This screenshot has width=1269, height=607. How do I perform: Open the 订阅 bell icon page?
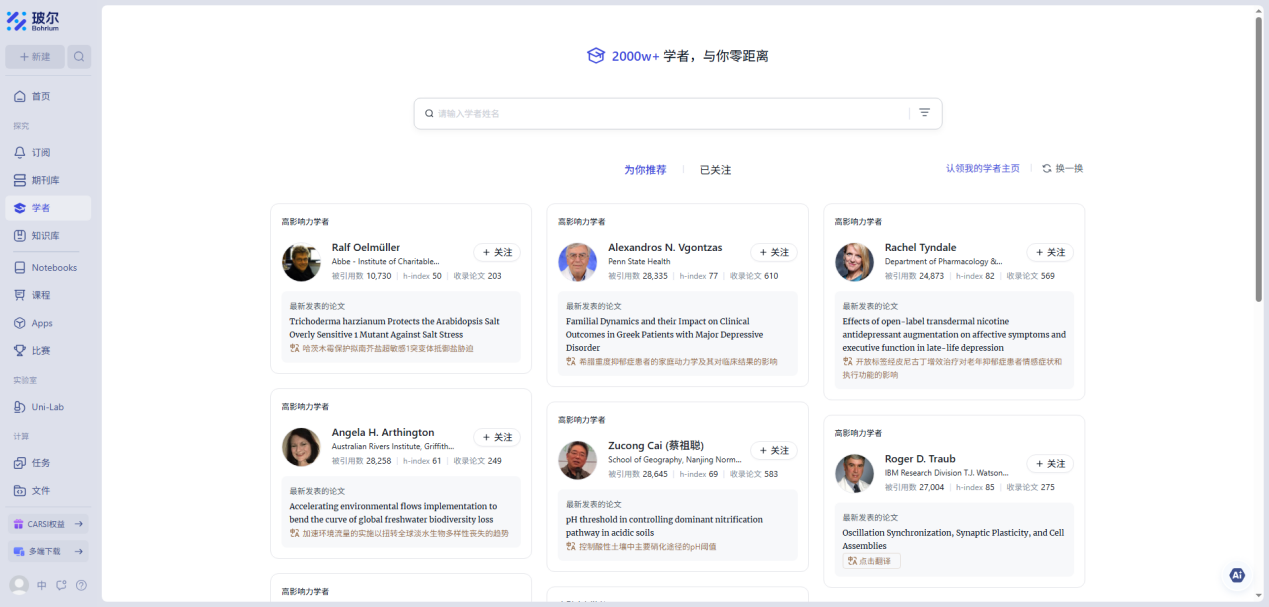40,153
